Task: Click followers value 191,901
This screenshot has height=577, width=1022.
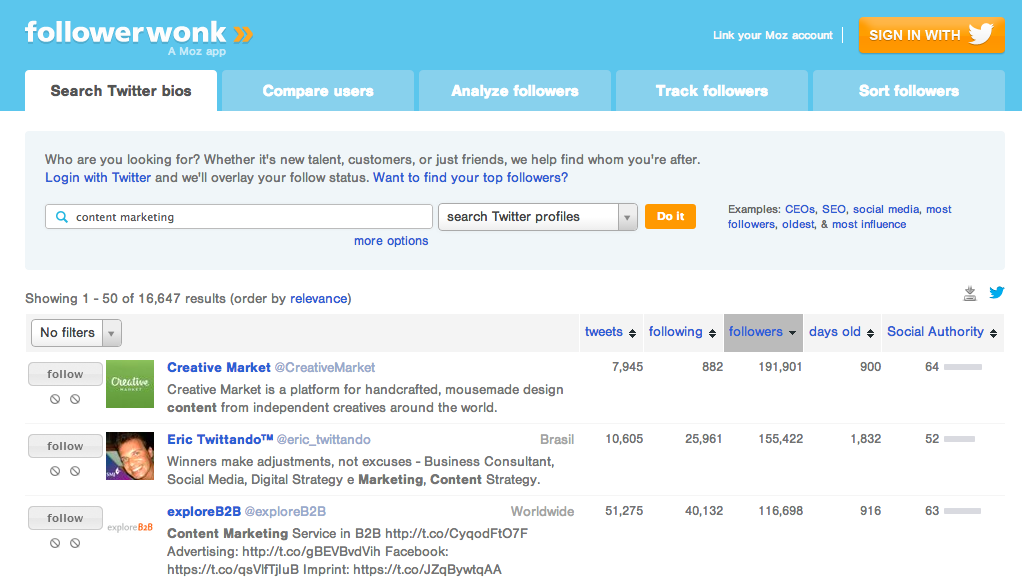Action: (x=780, y=367)
